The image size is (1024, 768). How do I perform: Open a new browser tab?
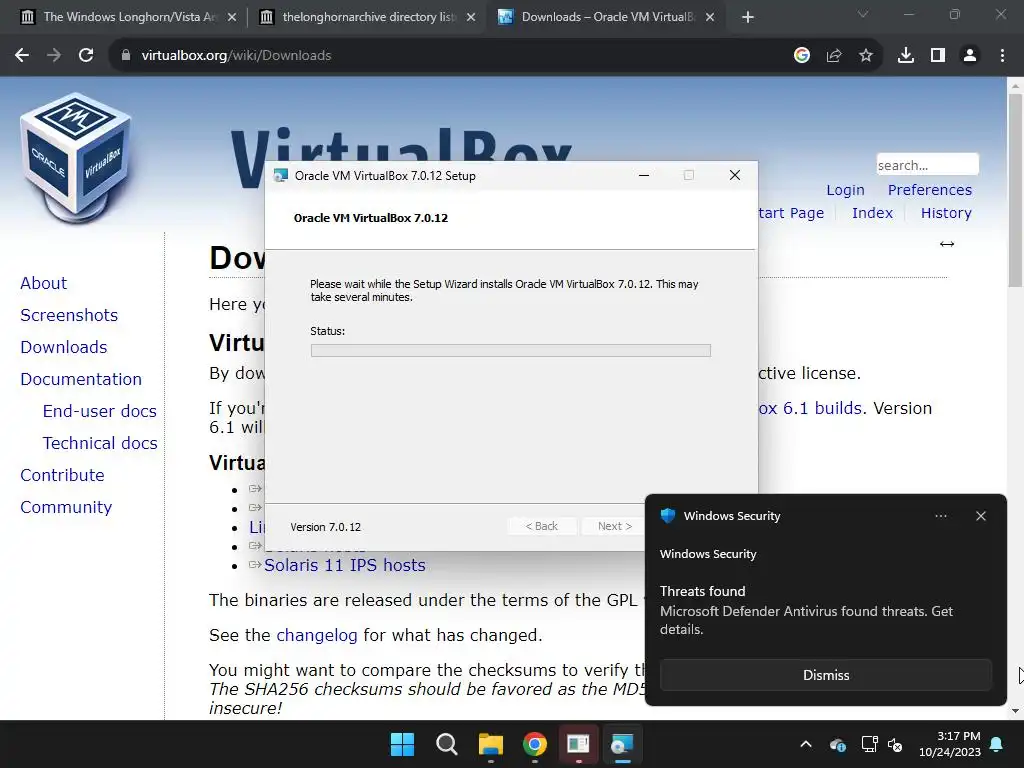tap(748, 17)
